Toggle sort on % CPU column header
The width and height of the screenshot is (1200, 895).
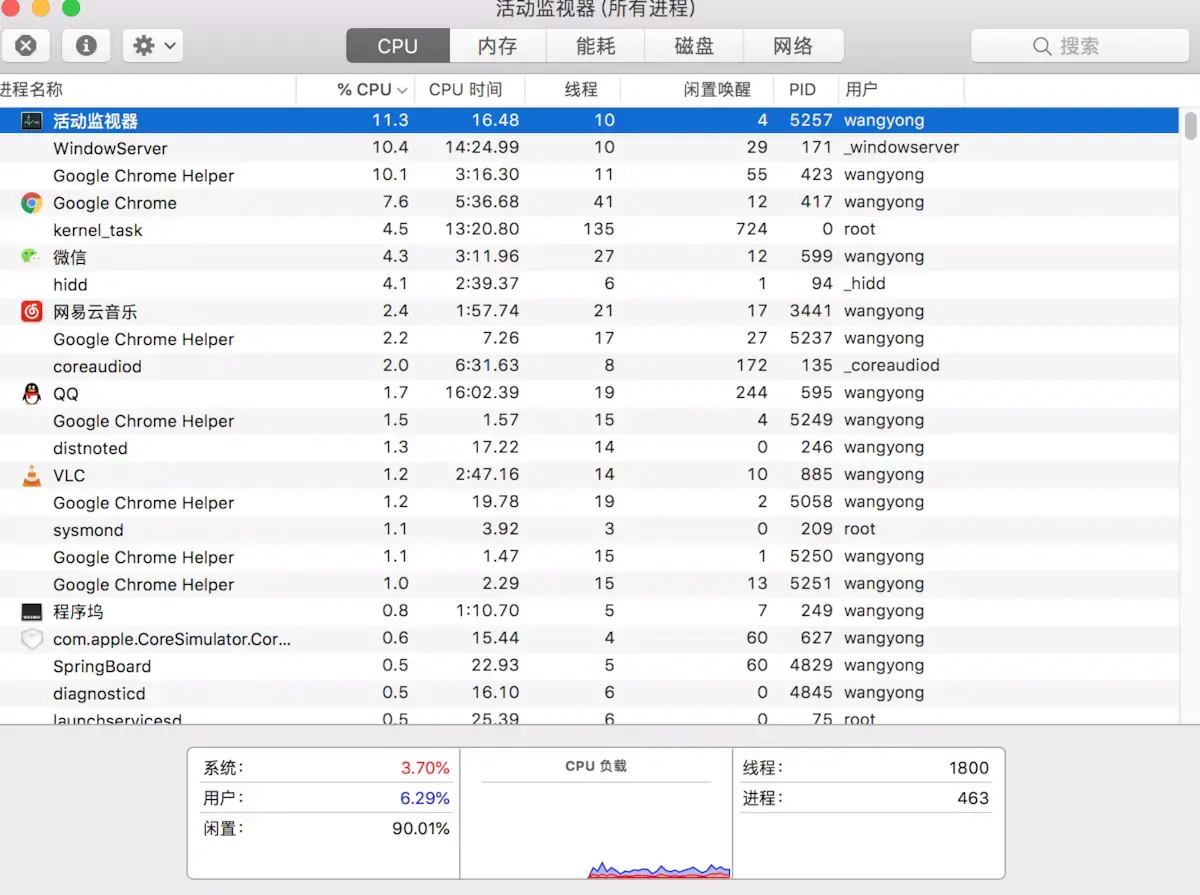(356, 89)
